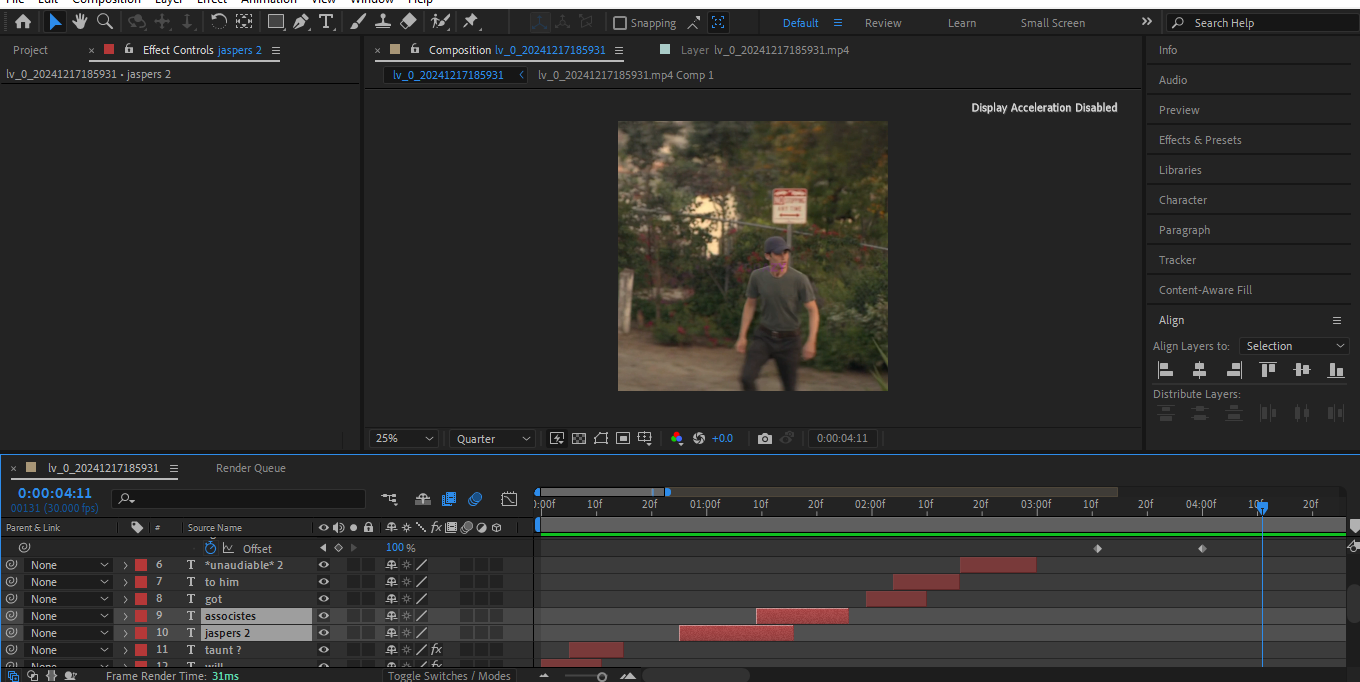Enable the Snapping checkbox
This screenshot has width=1360, height=682.
pyautogui.click(x=620, y=23)
